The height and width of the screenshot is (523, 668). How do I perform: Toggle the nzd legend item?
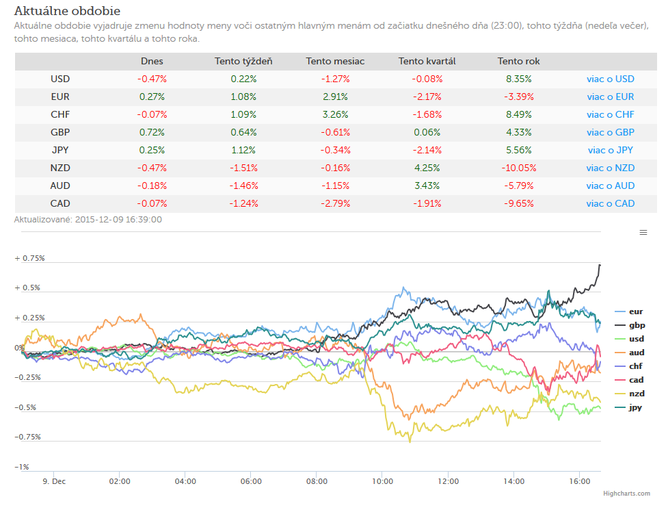(629, 394)
